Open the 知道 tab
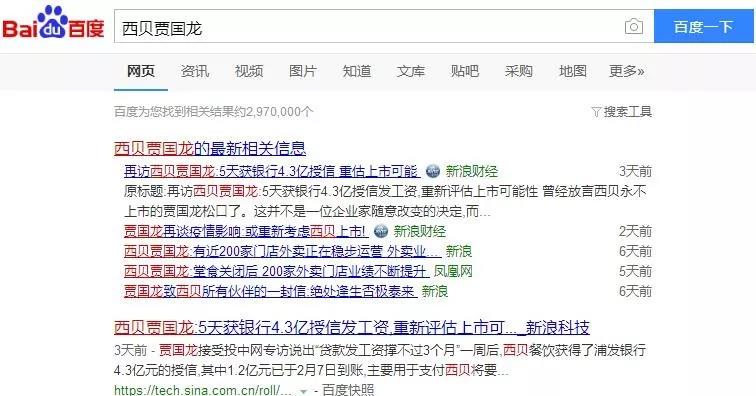 coord(357,71)
